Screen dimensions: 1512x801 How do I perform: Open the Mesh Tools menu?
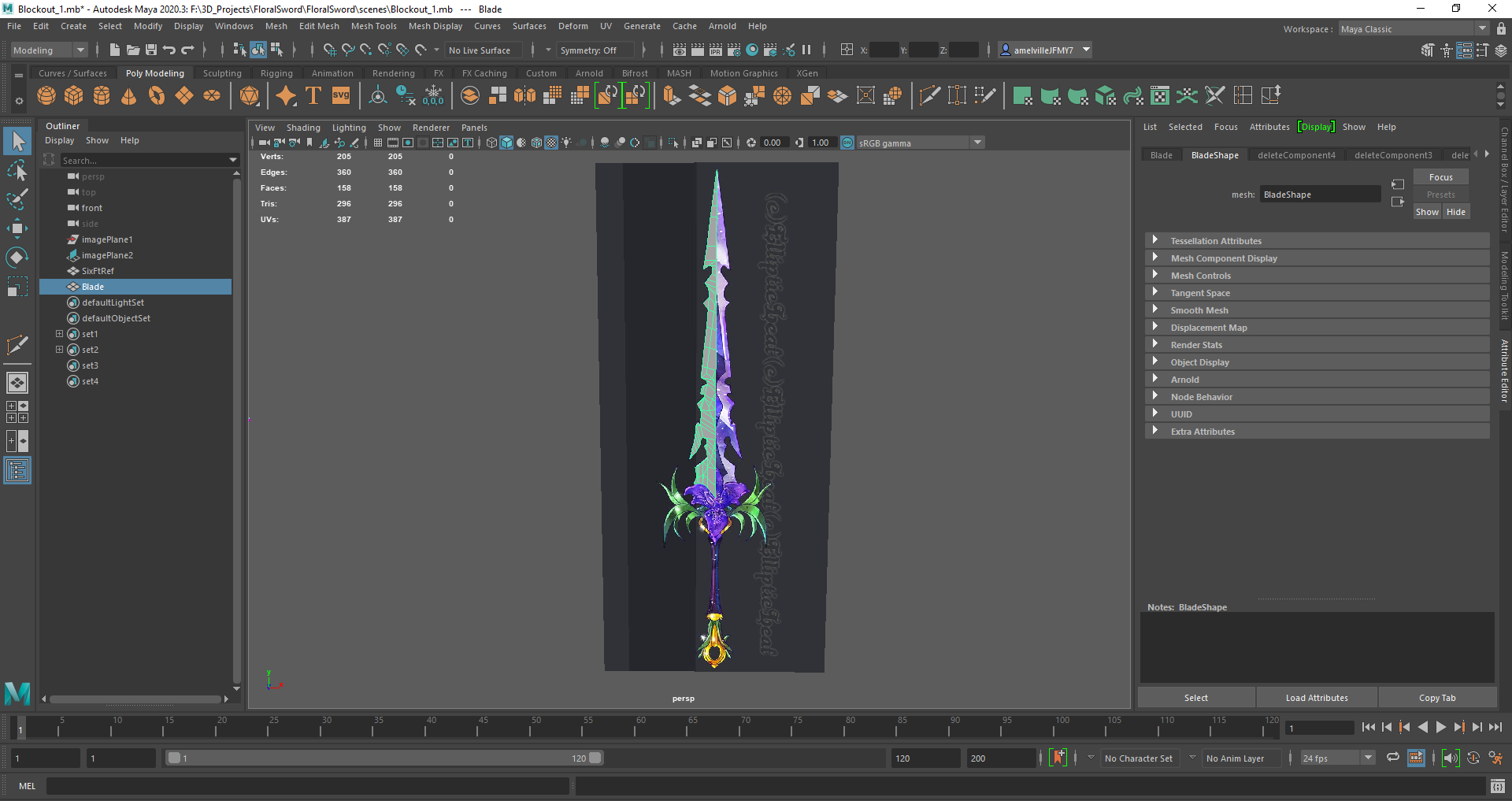[373, 26]
